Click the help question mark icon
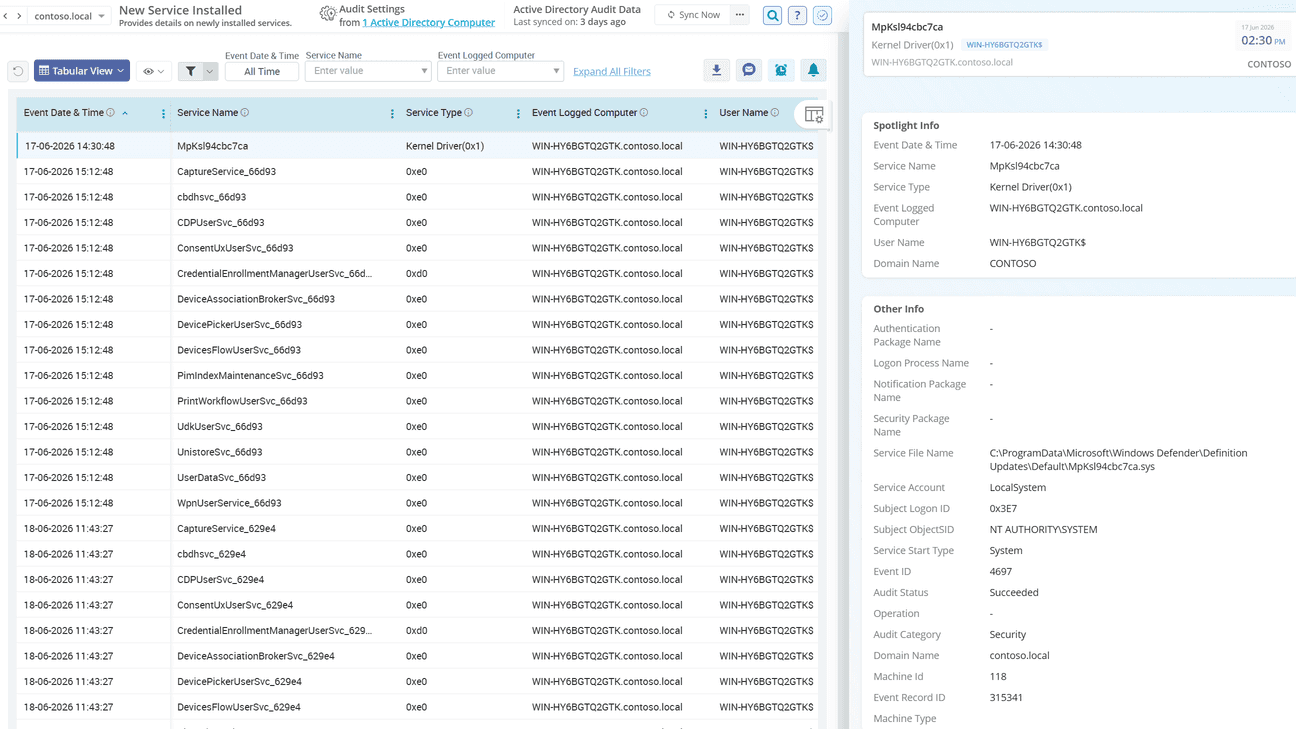The image size is (1296, 729). point(797,15)
